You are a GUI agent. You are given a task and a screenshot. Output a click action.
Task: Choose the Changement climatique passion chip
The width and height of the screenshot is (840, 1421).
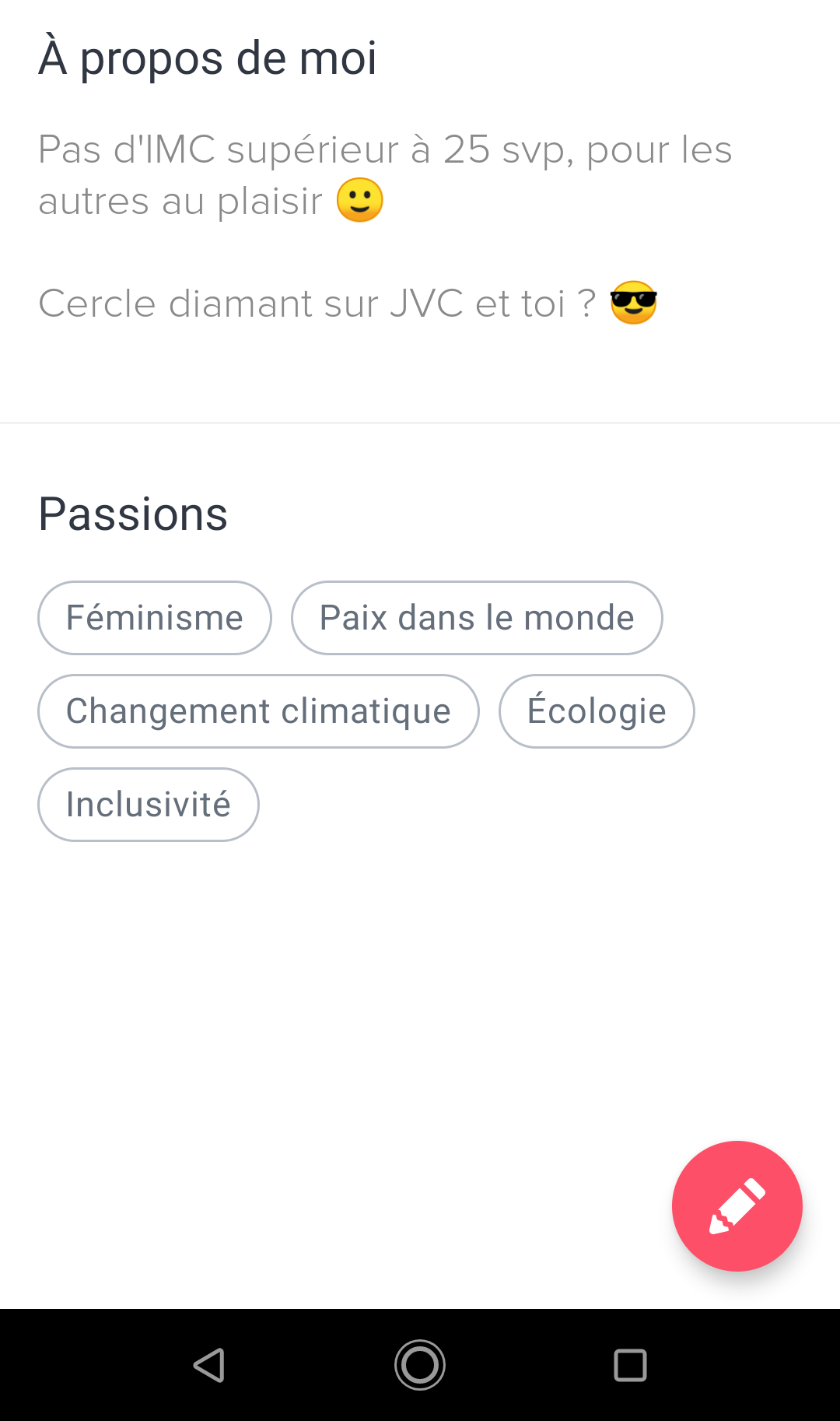click(258, 711)
